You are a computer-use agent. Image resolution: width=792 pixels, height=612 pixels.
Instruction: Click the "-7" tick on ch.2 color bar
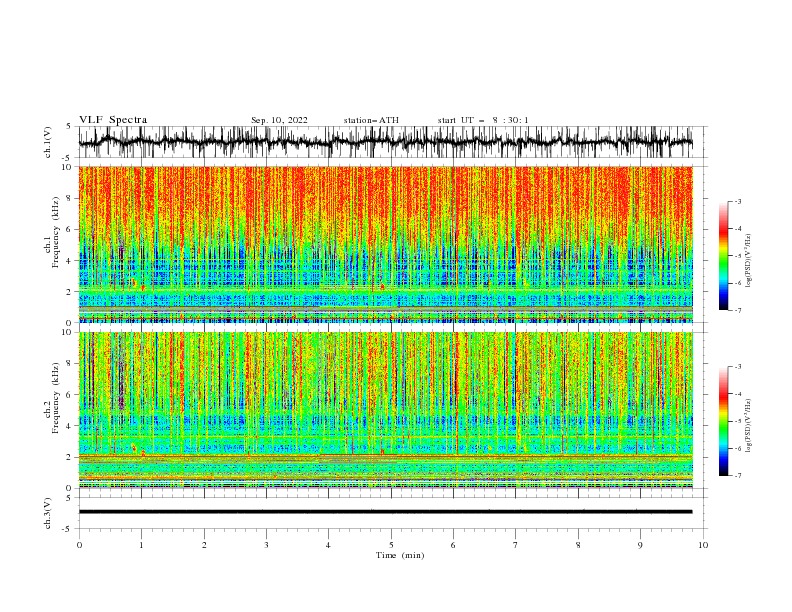click(737, 476)
